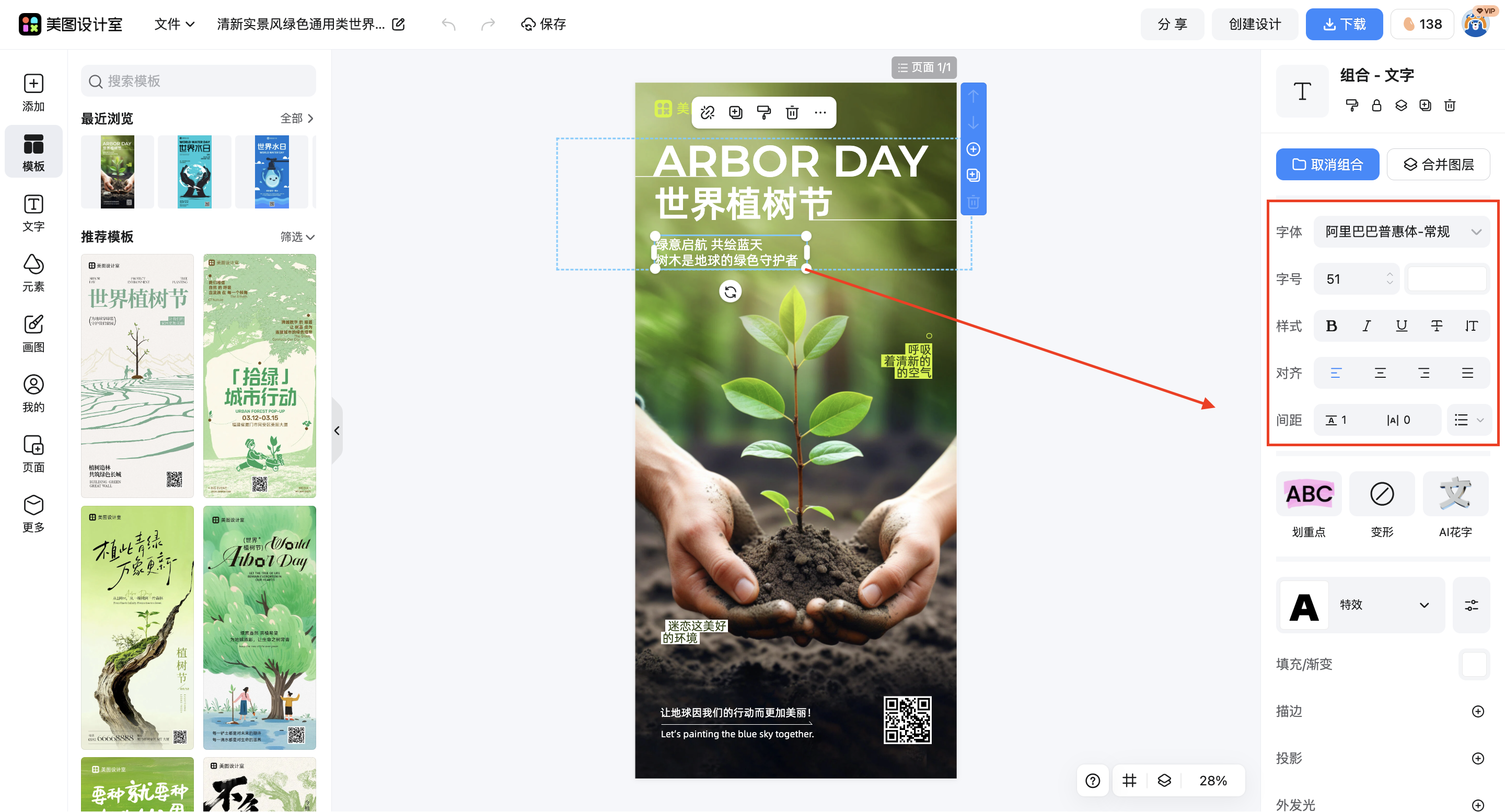Switch to the 文字 text tab
Image resolution: width=1505 pixels, height=812 pixels.
coord(33,213)
